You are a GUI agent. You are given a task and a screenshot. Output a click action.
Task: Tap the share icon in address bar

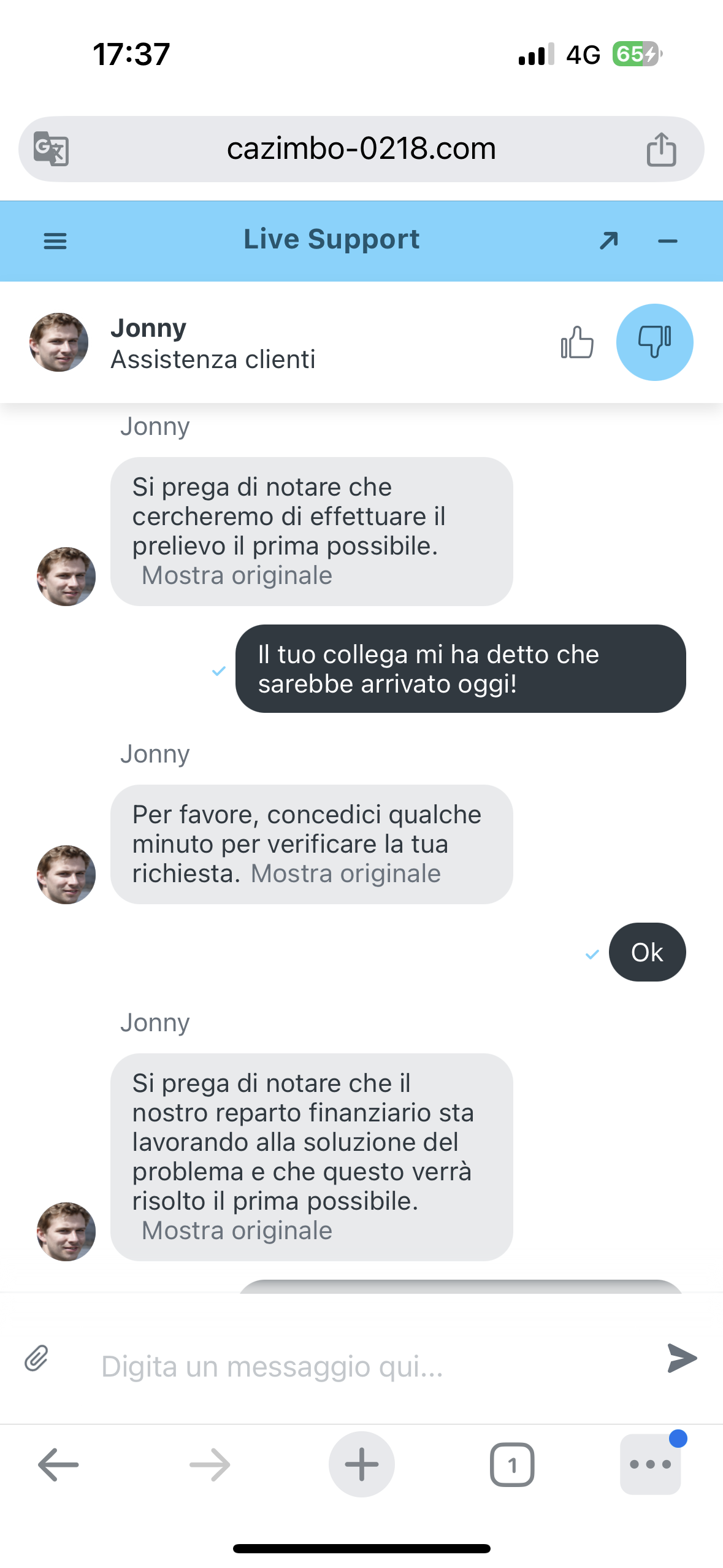coord(661,149)
